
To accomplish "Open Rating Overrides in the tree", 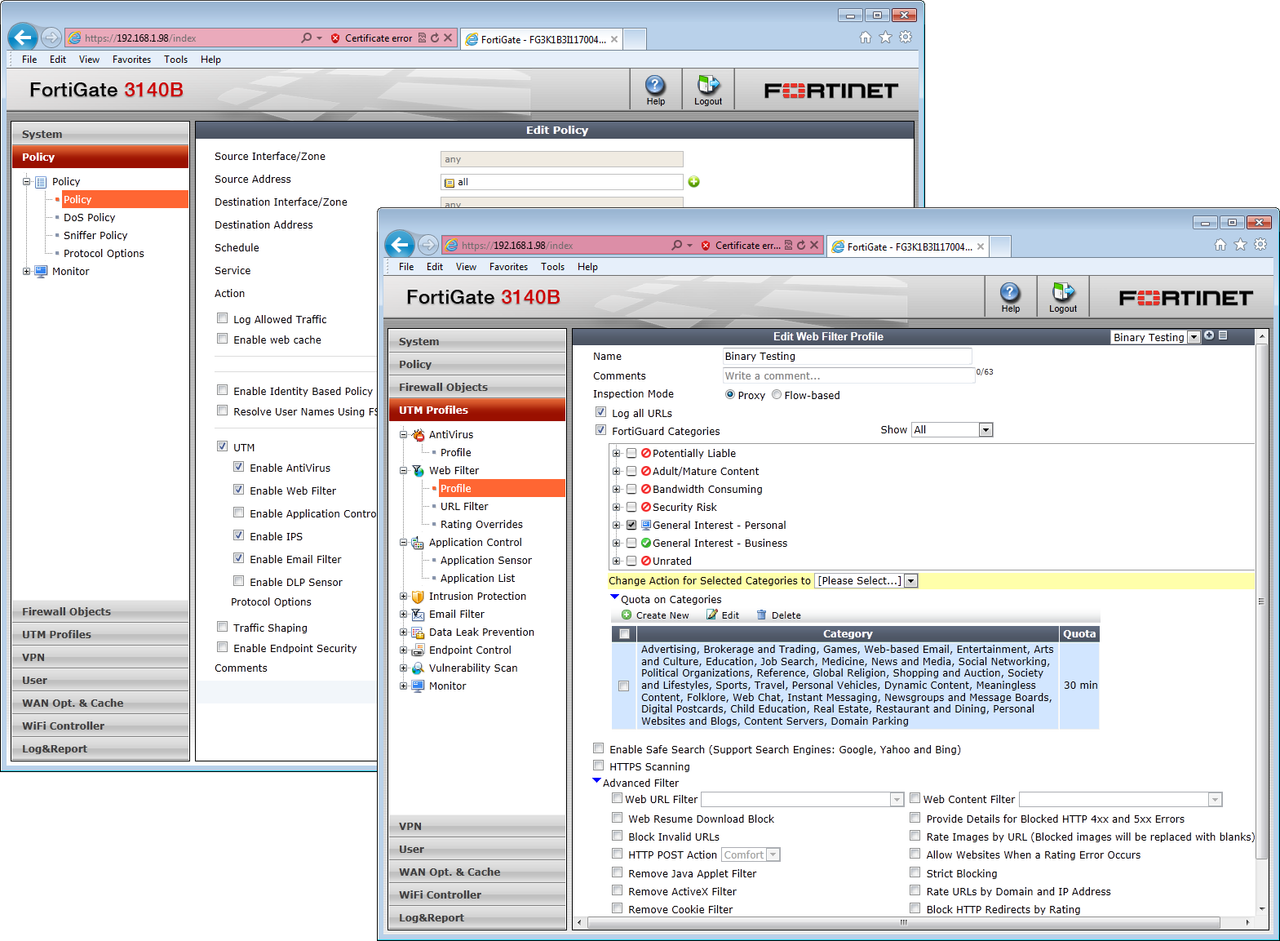I will coord(481,525).
